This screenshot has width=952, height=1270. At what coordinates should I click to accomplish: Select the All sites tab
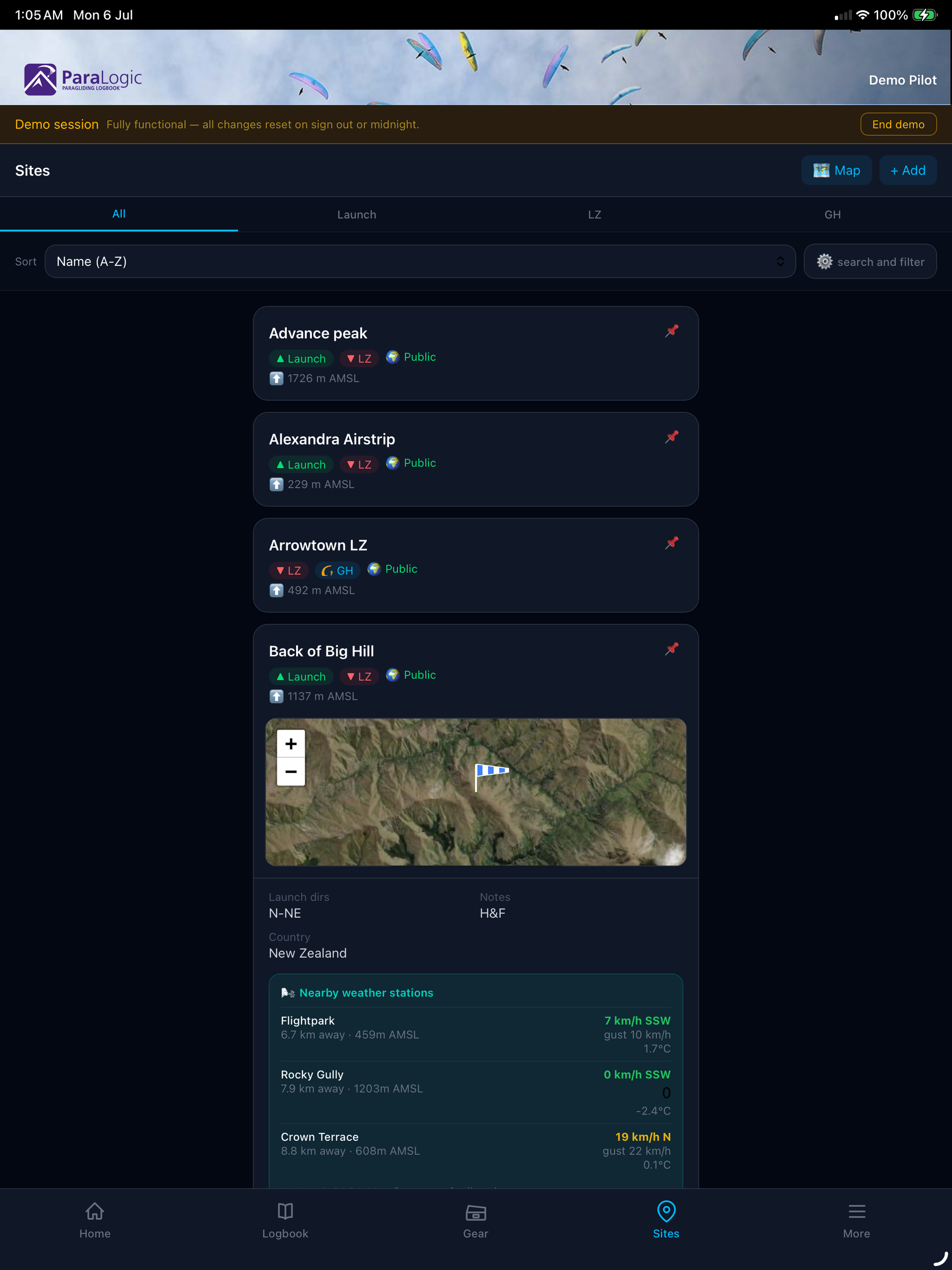click(x=119, y=214)
